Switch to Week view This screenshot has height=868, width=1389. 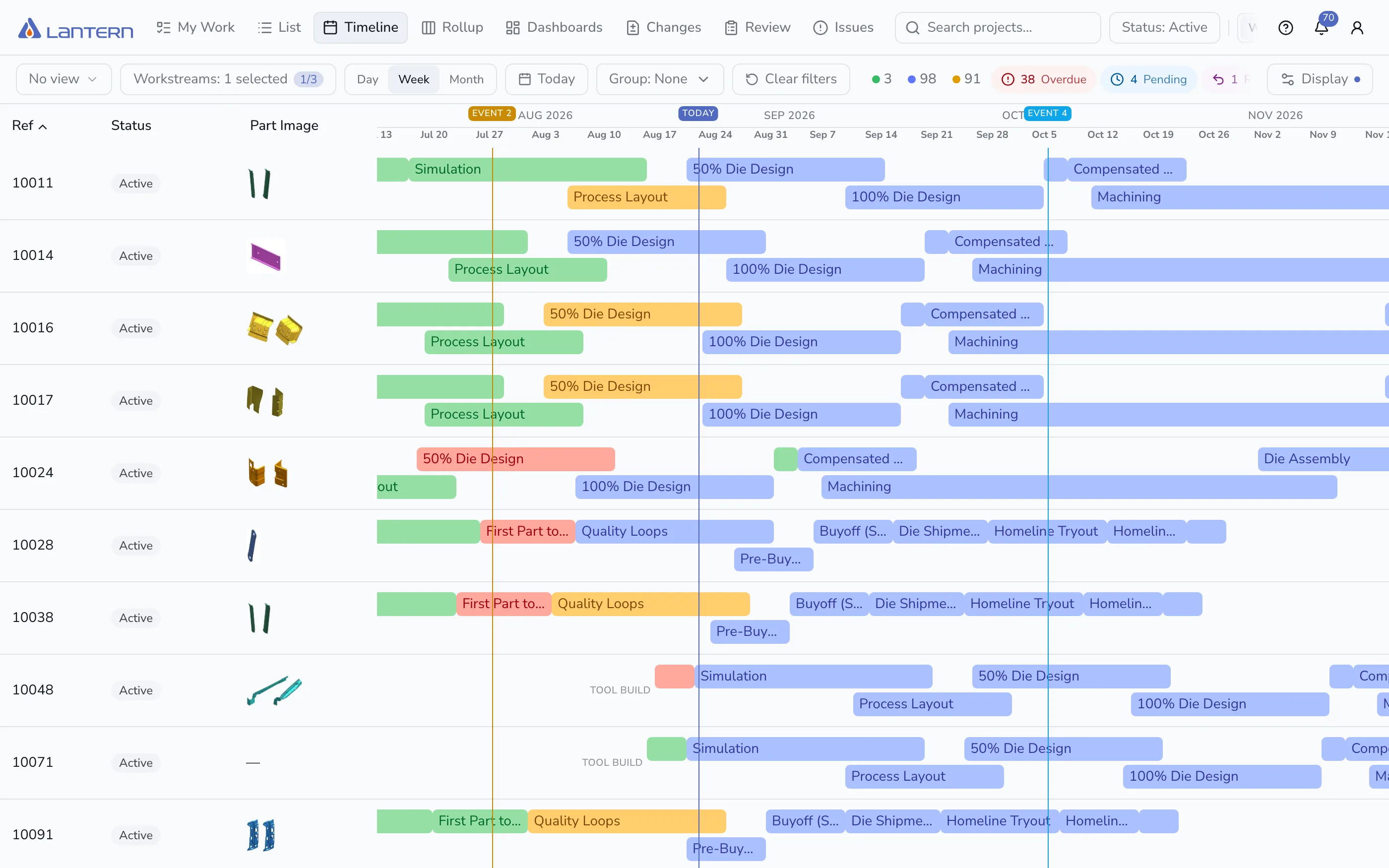[x=414, y=79]
